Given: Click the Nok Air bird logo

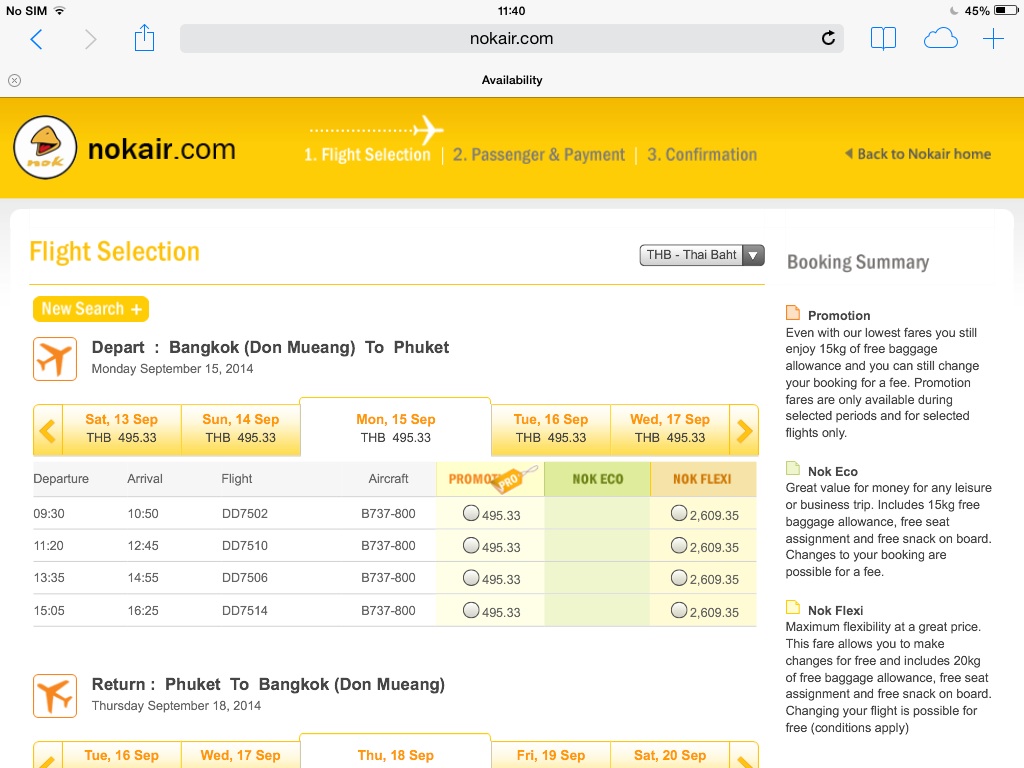Looking at the screenshot, I should (45, 148).
